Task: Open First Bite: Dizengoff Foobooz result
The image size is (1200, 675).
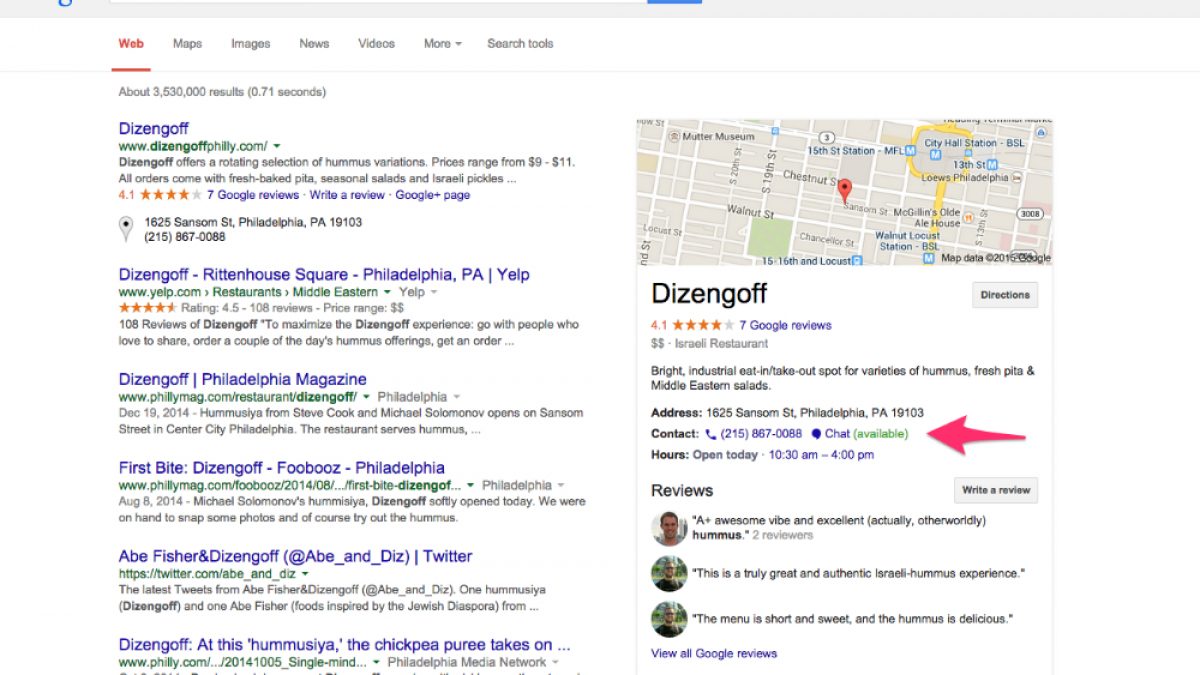Action: [x=282, y=467]
